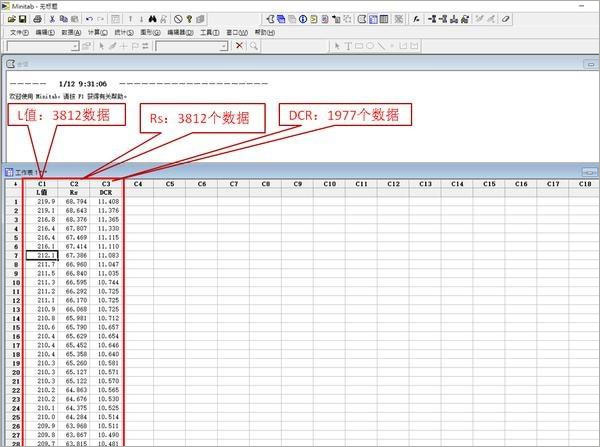Image resolution: width=600 pixels, height=447 pixels.
Task: Open History with the yellow scroll icon
Action: point(314,19)
